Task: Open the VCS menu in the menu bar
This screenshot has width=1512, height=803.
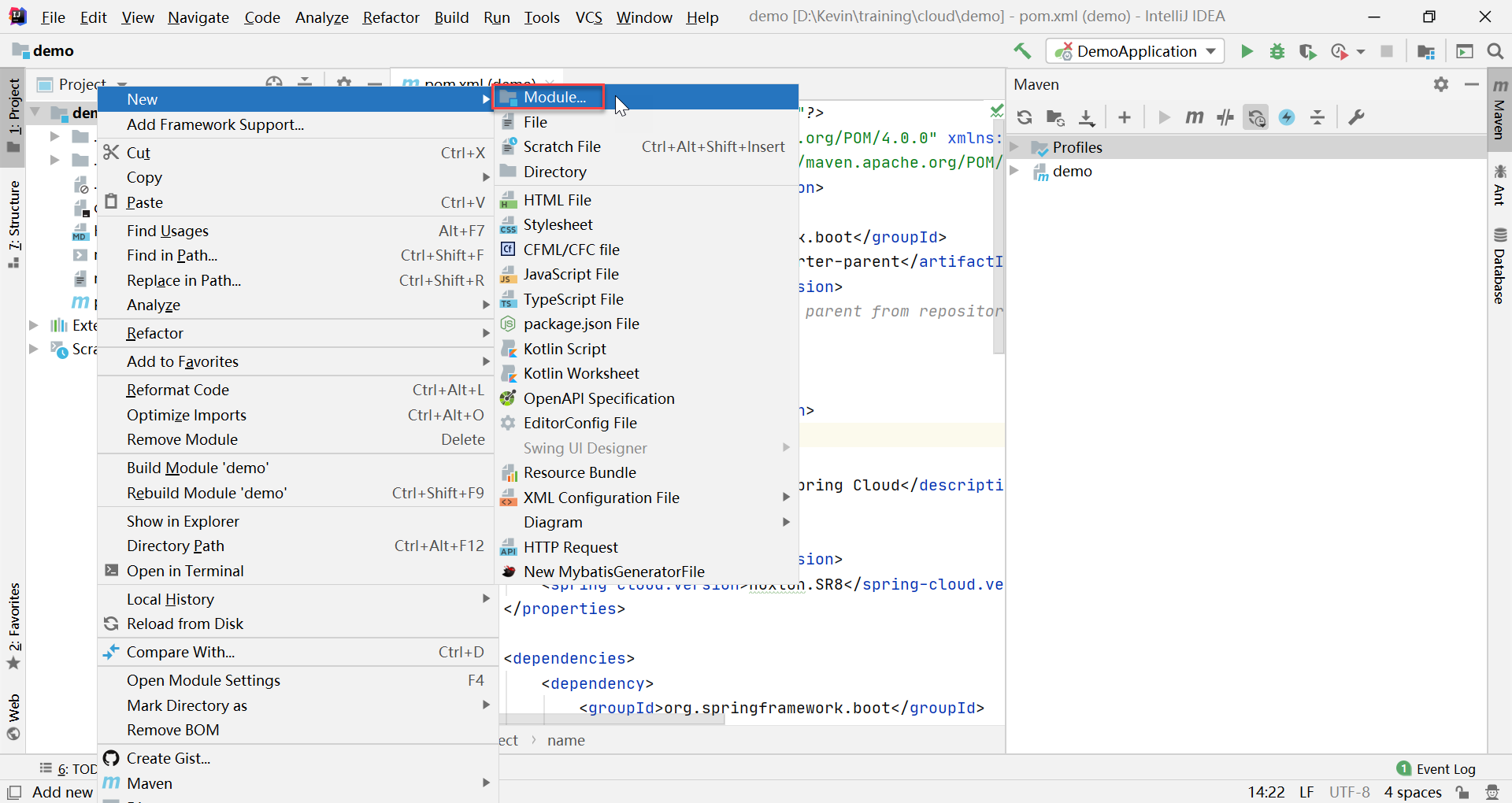Action: coord(588,17)
